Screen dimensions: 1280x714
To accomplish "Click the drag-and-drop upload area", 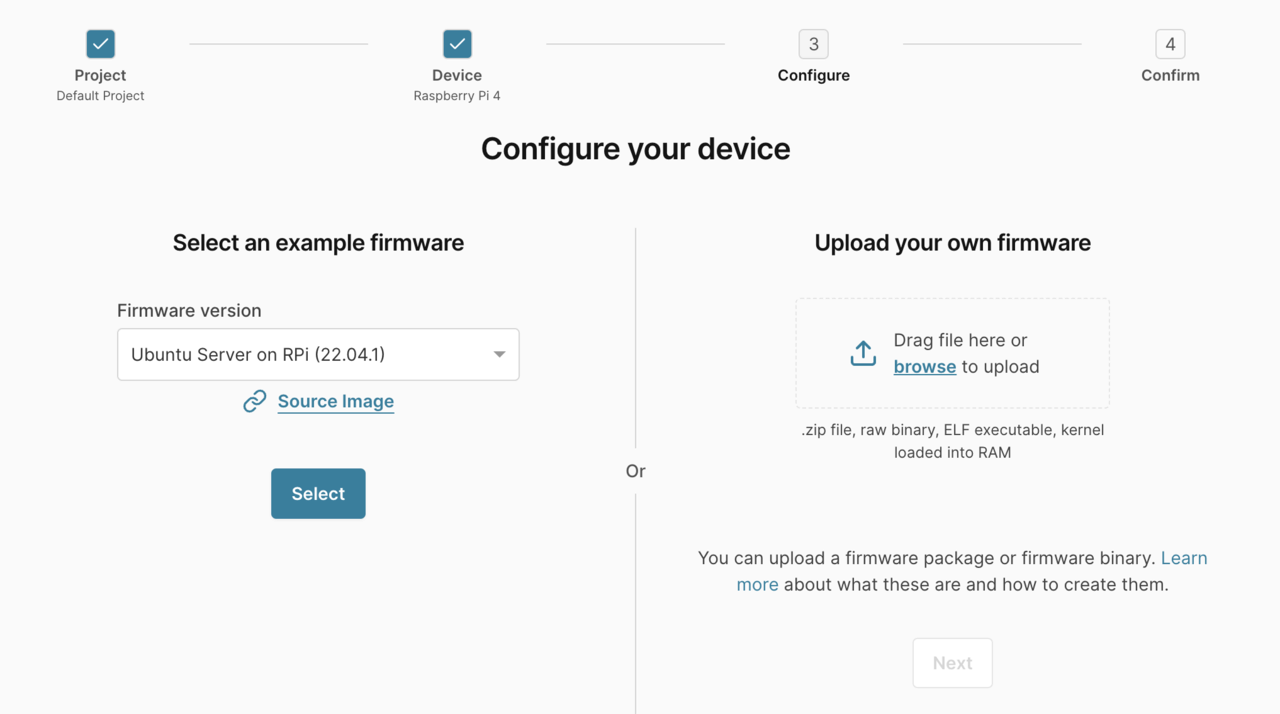I will (952, 353).
